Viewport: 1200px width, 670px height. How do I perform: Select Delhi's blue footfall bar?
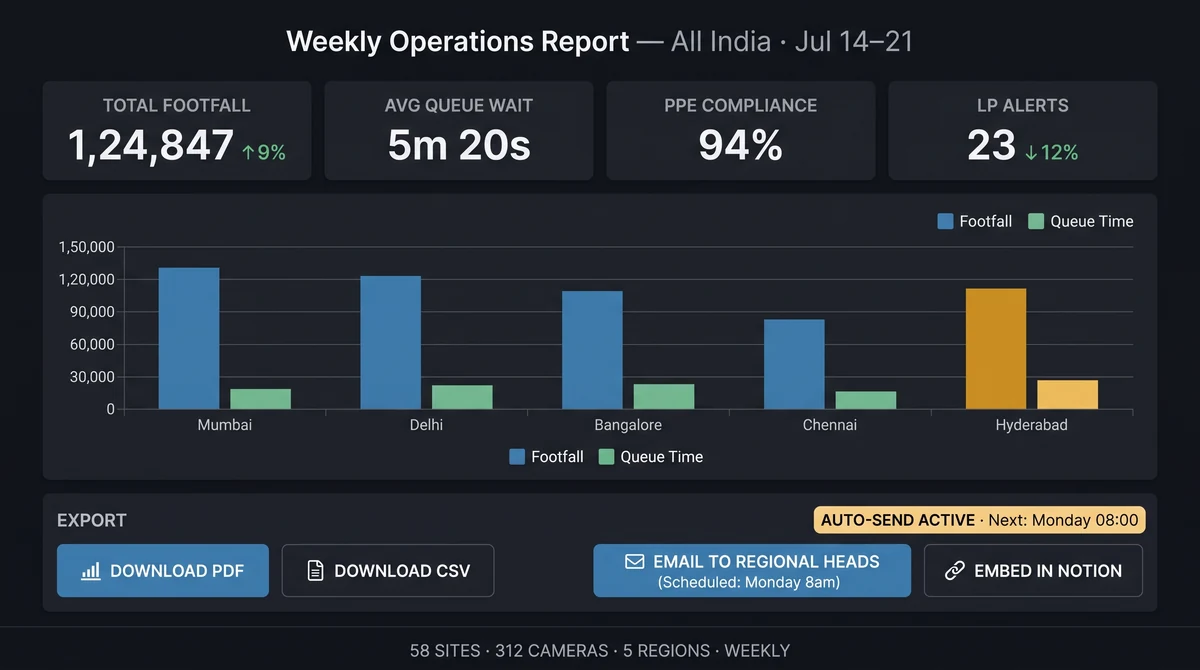[x=391, y=343]
